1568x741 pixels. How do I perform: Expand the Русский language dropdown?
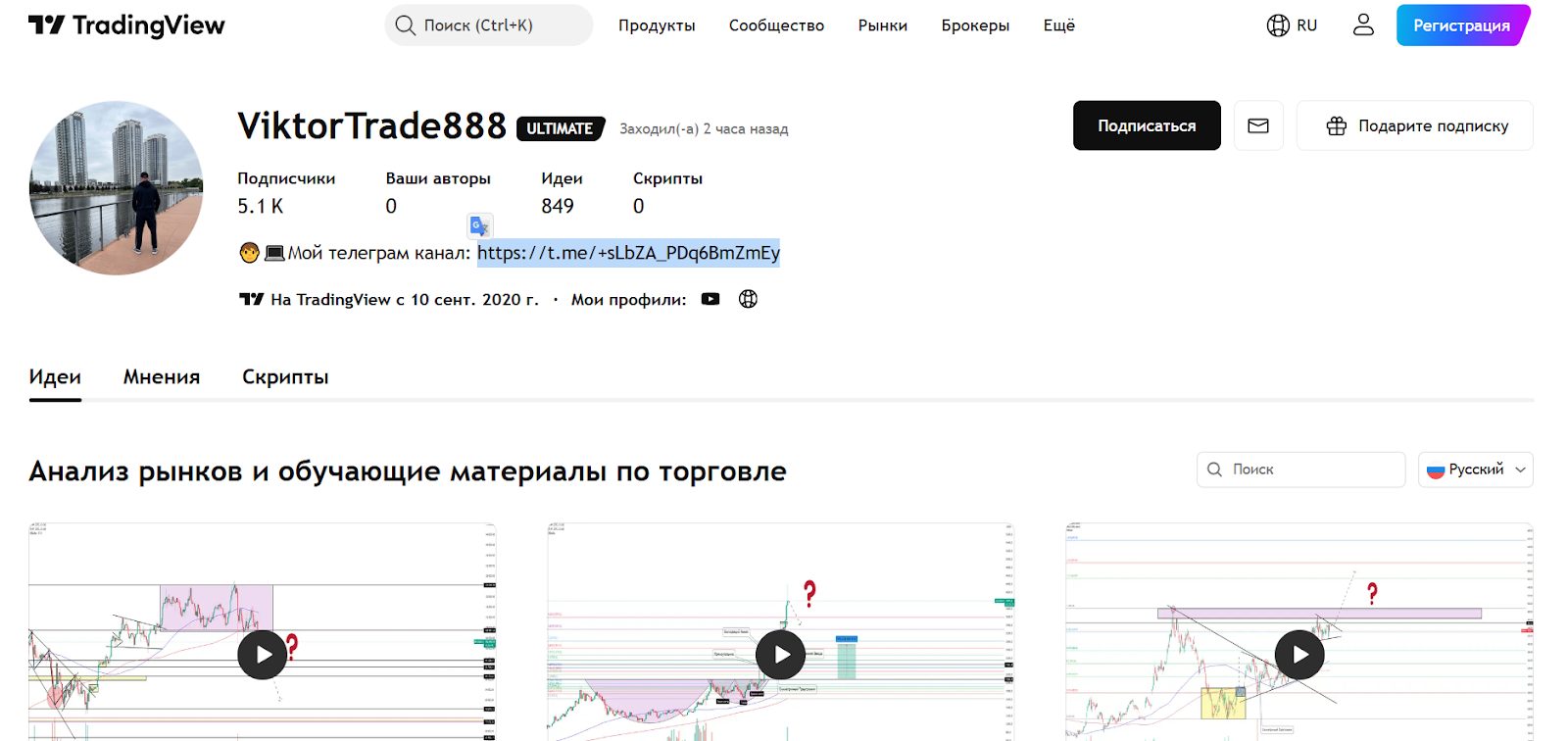1475,469
